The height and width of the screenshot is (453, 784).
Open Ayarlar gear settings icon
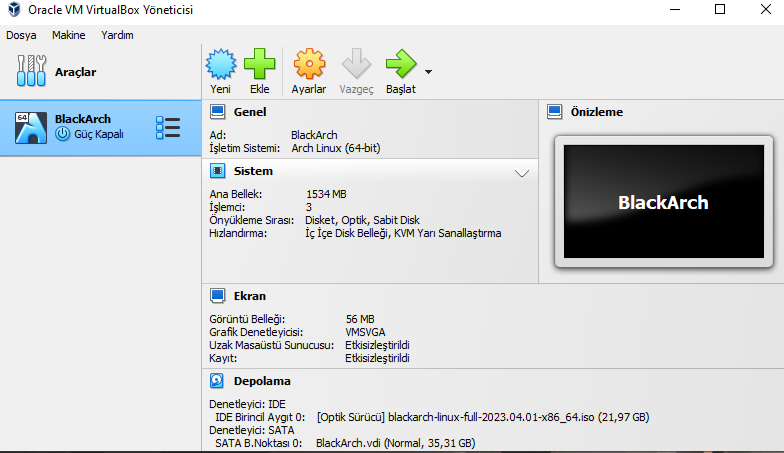(309, 64)
